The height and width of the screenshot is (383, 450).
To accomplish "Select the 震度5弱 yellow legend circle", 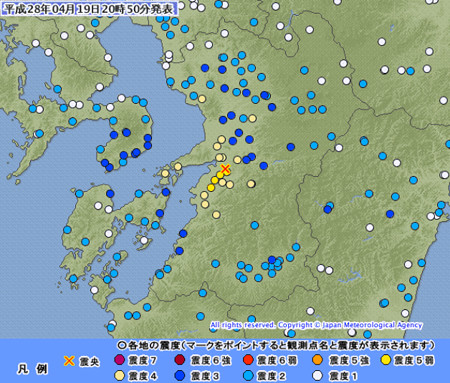I will click(x=386, y=360).
